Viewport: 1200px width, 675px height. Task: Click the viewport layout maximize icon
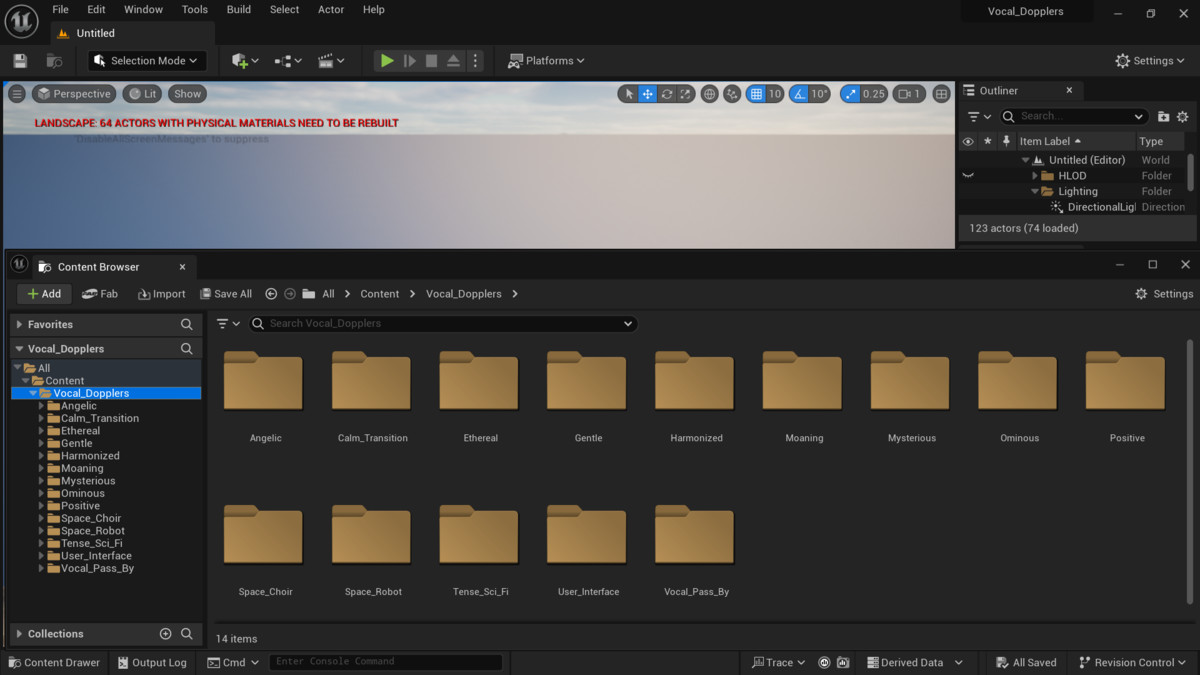click(941, 94)
